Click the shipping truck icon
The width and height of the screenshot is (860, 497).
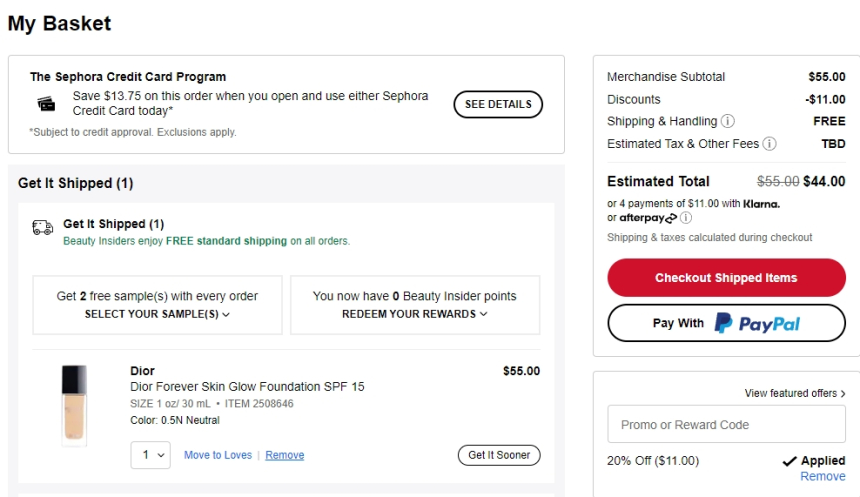[43, 228]
